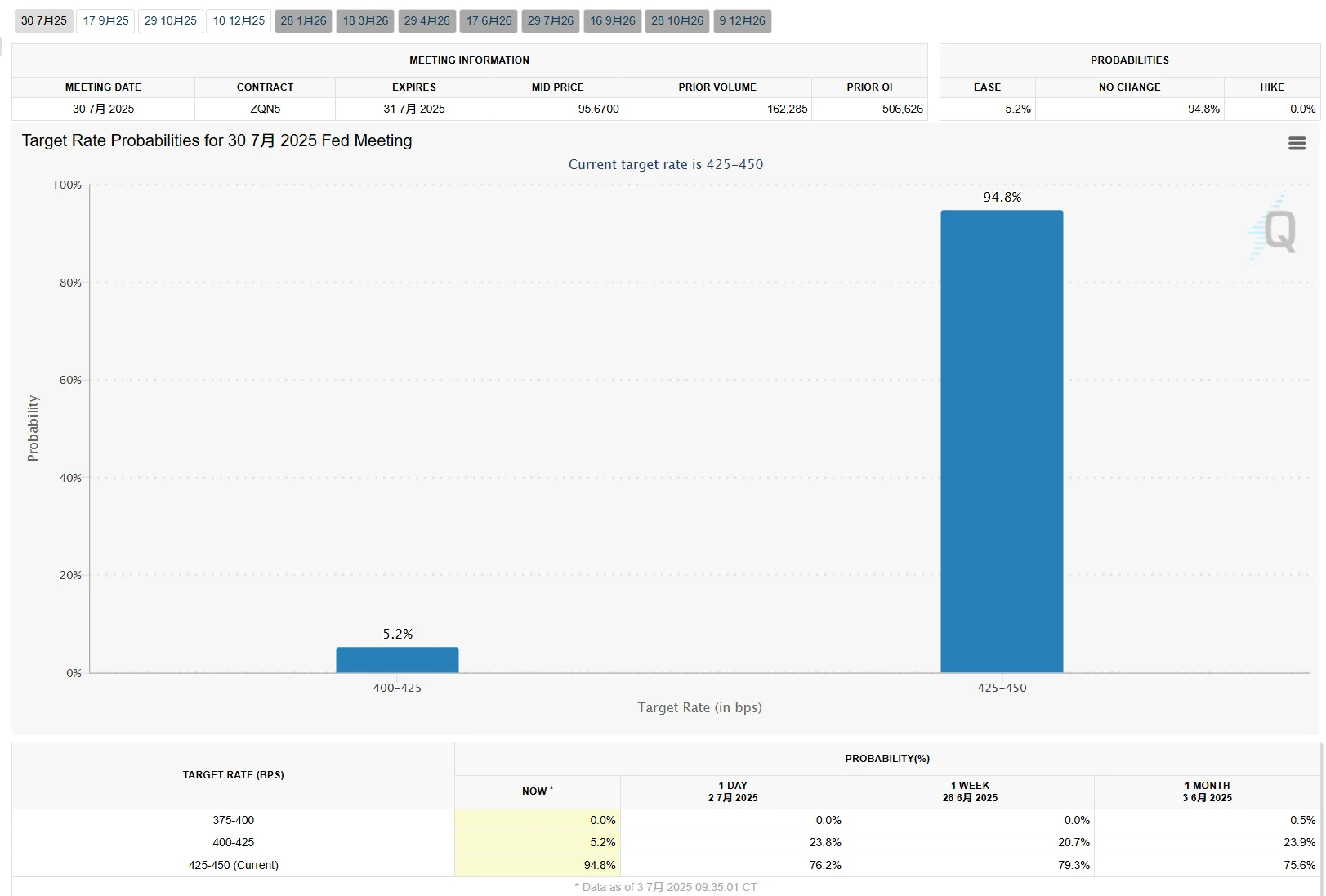Open the chart hamburger menu icon
Viewport: 1326px width, 896px height.
tap(1297, 143)
